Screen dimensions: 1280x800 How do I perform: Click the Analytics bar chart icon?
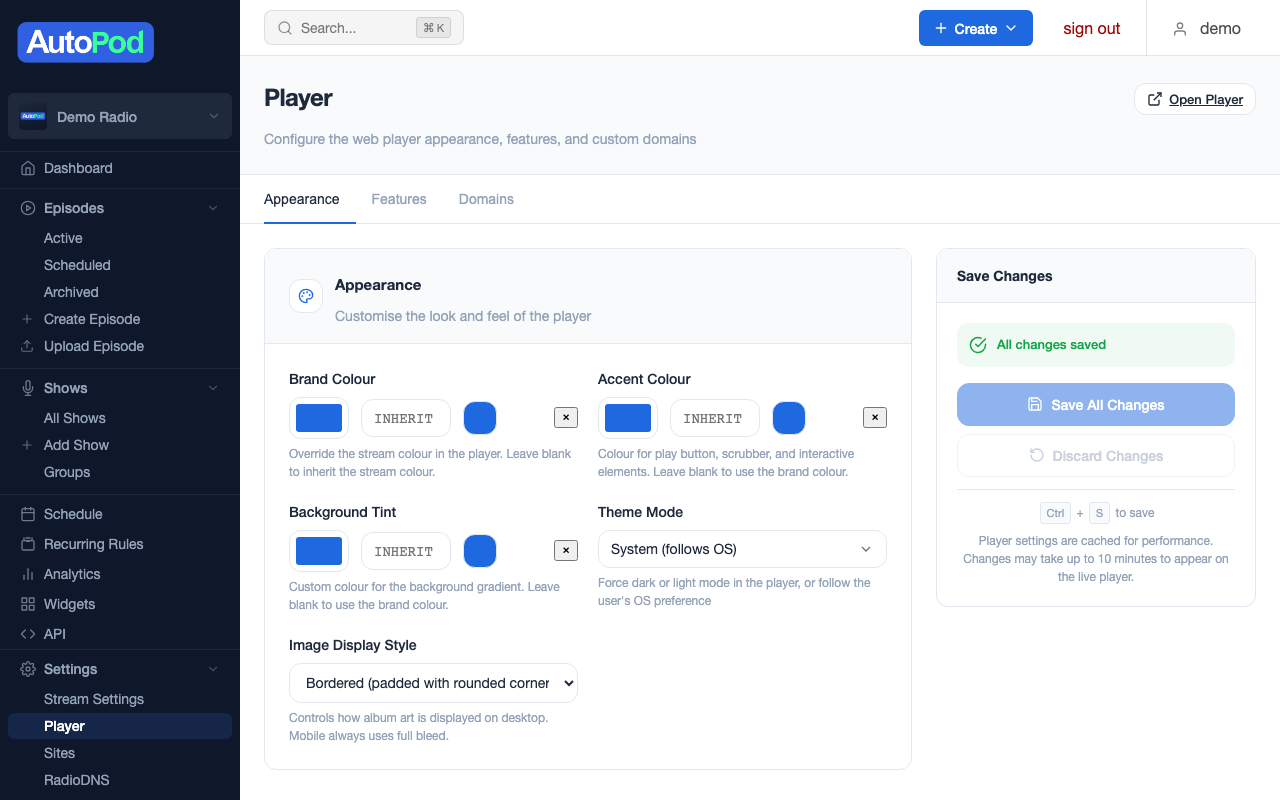pos(28,574)
